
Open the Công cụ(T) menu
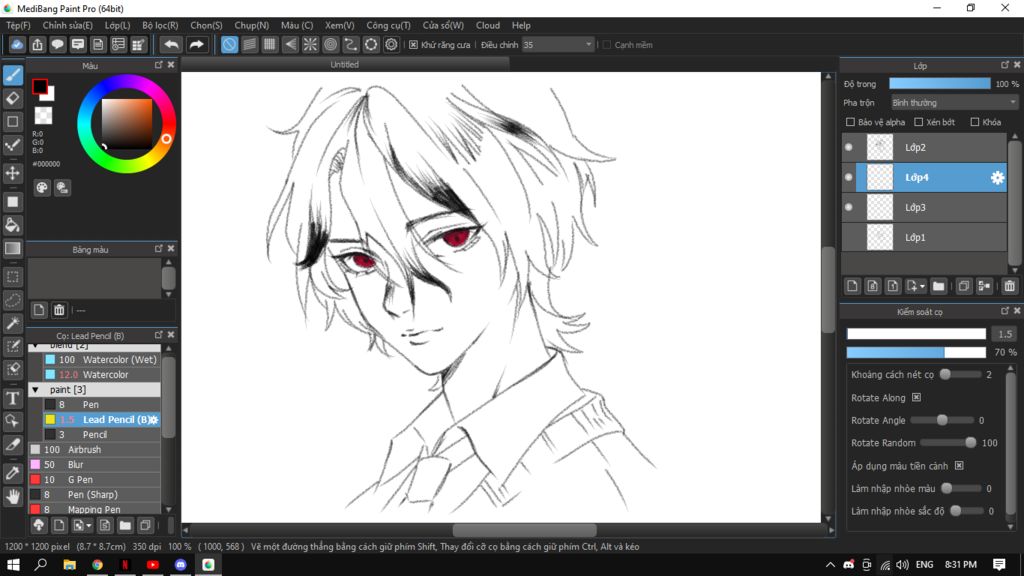389,25
